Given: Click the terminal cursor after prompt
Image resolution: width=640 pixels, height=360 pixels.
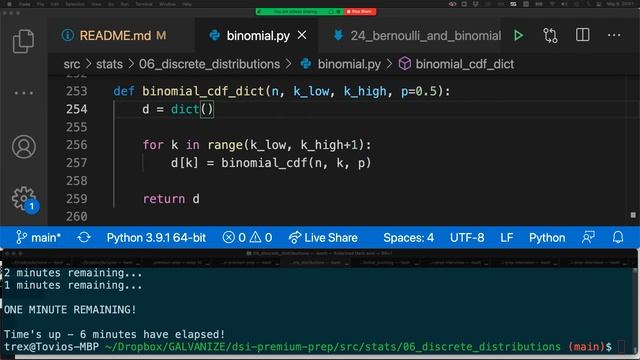Looking at the screenshot, I should coord(621,347).
